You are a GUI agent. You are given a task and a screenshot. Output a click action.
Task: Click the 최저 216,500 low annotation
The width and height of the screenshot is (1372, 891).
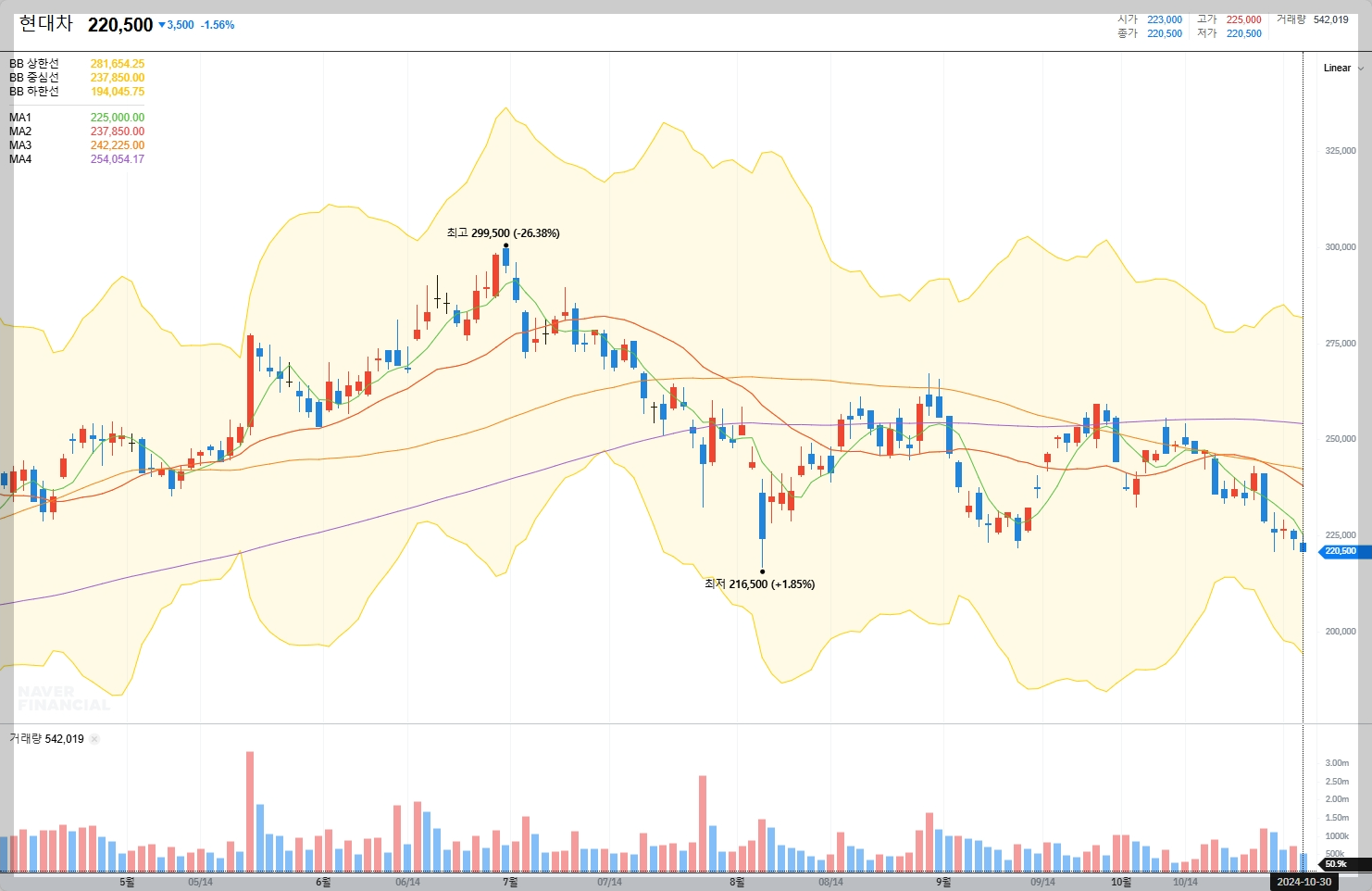coord(759,584)
